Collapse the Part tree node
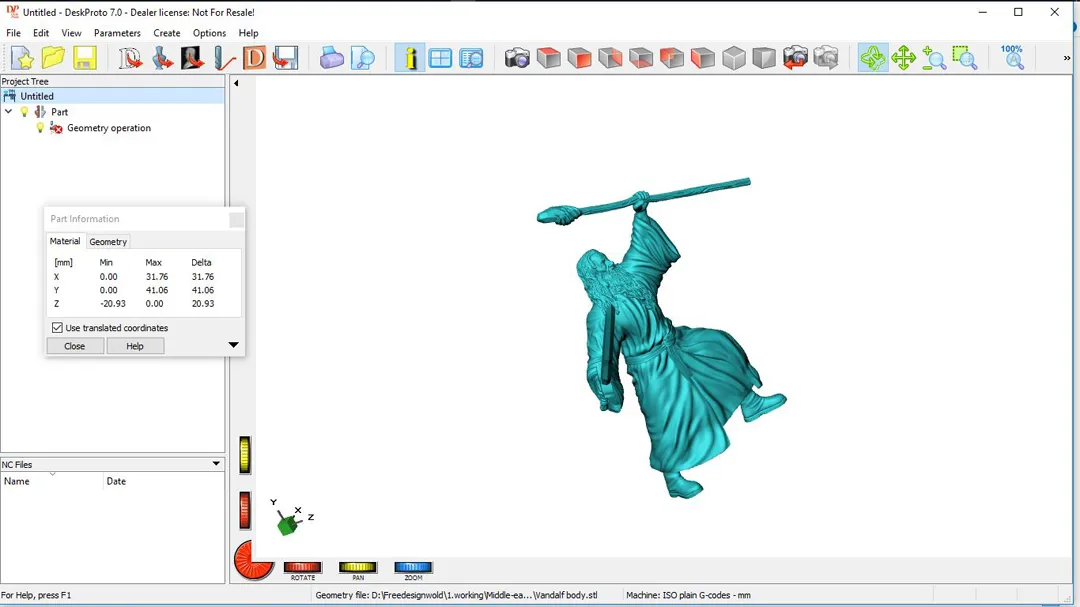This screenshot has width=1080, height=607. pos(8,112)
